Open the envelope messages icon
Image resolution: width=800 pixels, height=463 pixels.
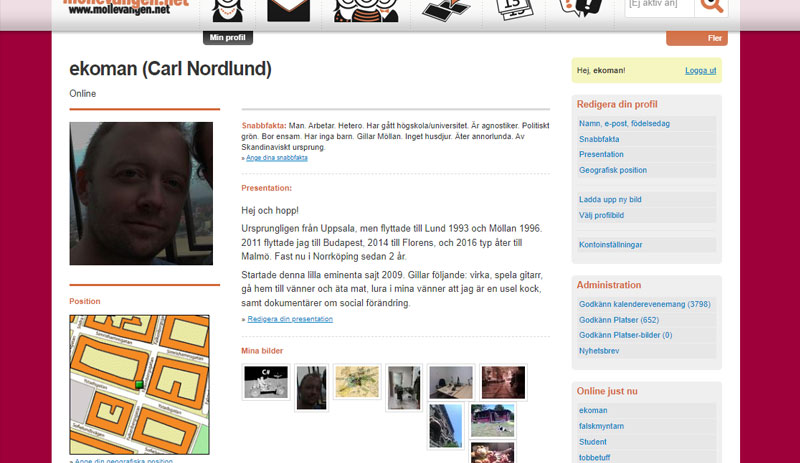tap(289, 10)
